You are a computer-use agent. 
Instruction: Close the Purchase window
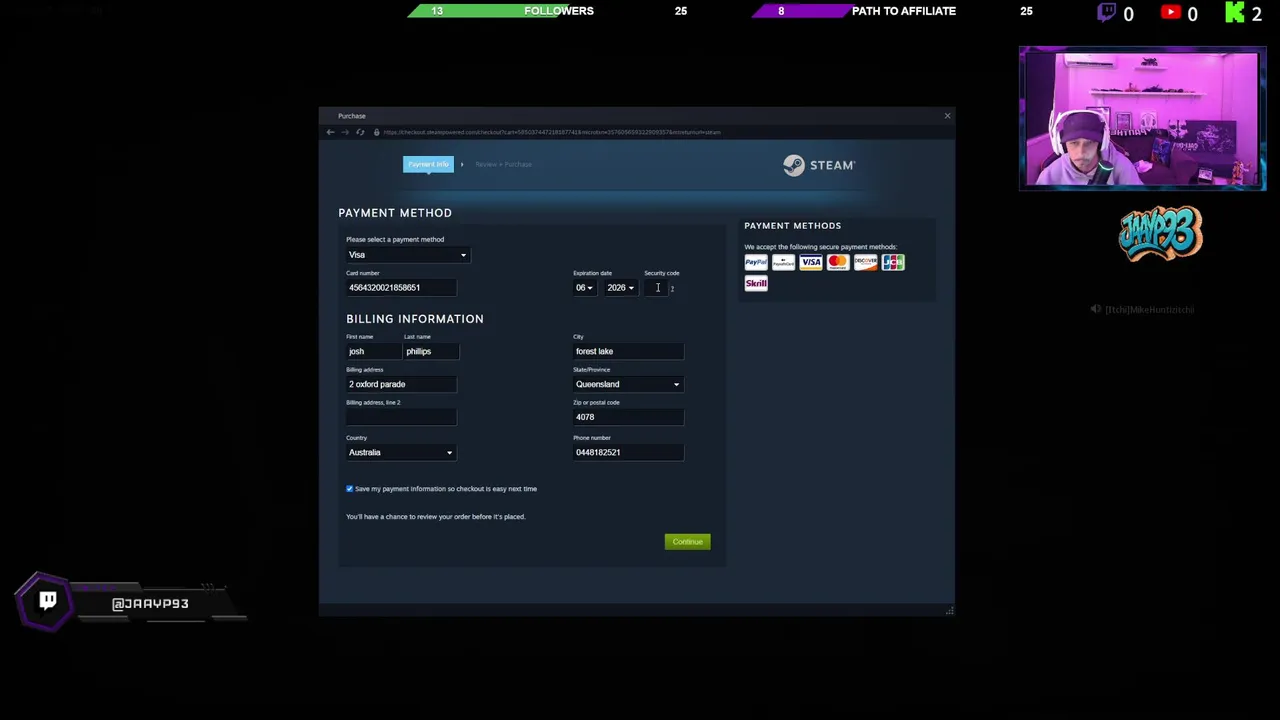point(947,116)
